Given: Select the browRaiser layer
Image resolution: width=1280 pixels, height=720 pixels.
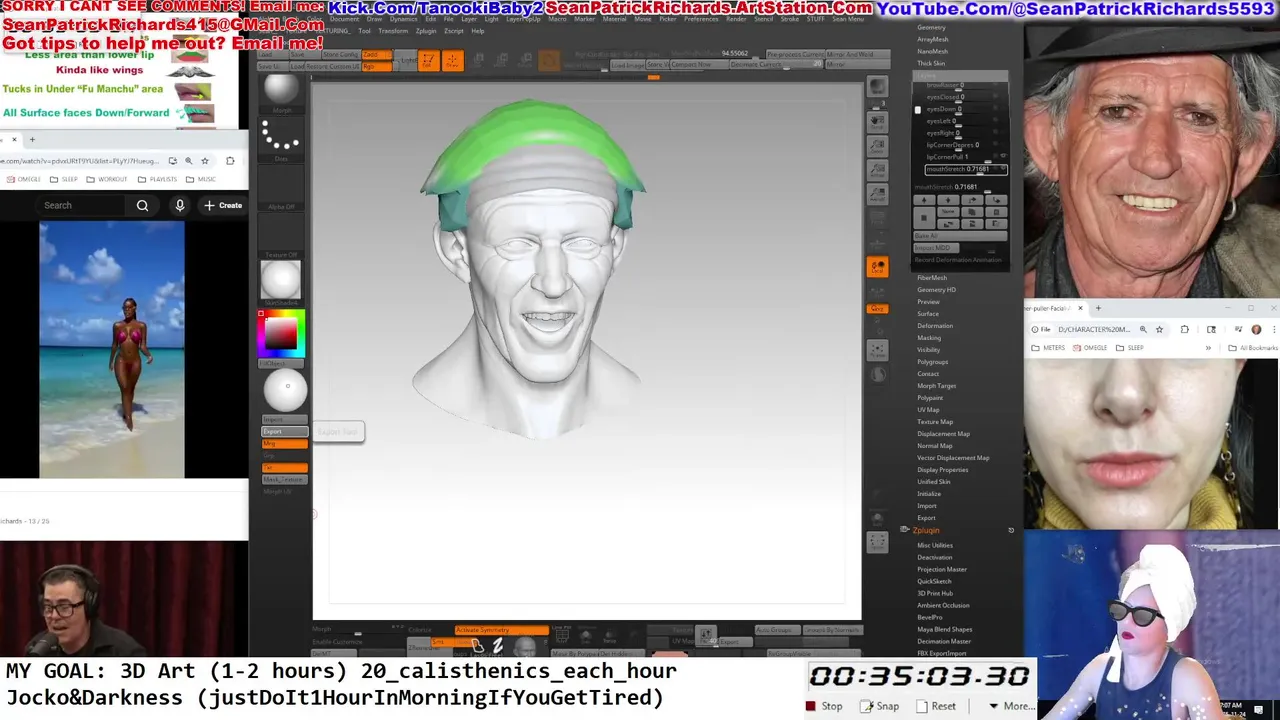Looking at the screenshot, I should coord(941,85).
